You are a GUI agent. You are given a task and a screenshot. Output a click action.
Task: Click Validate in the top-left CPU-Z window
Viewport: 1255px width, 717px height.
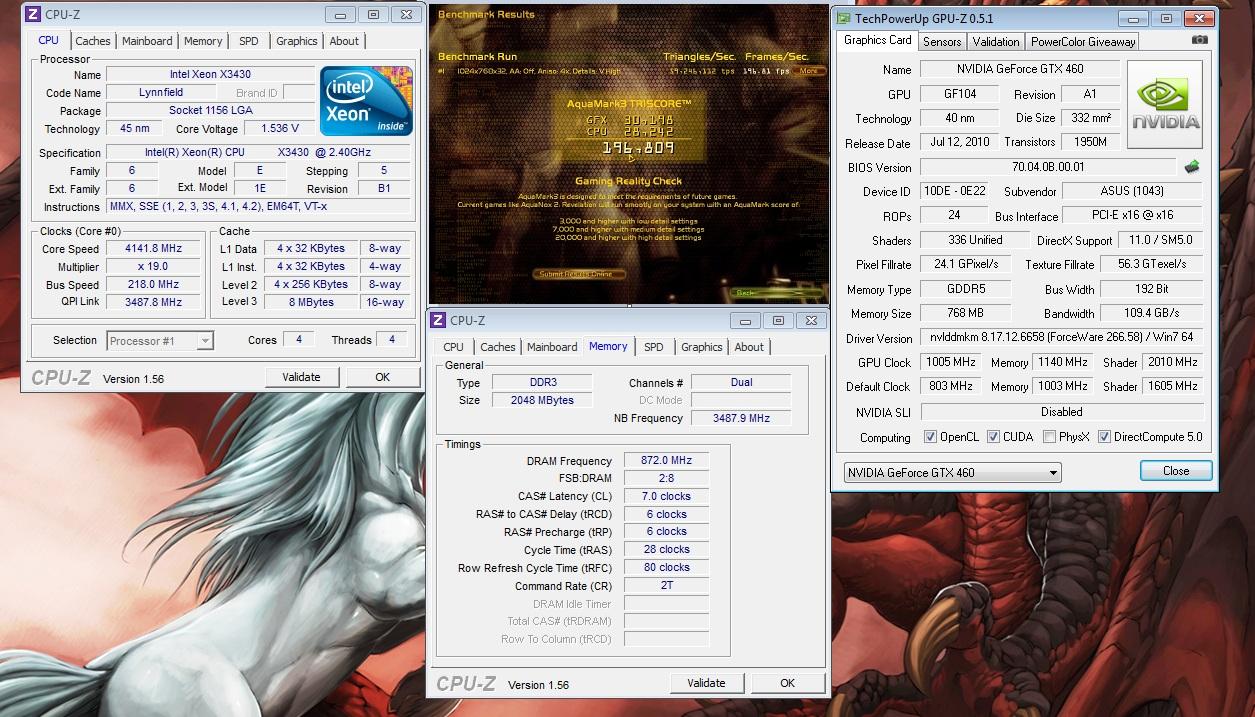click(301, 377)
